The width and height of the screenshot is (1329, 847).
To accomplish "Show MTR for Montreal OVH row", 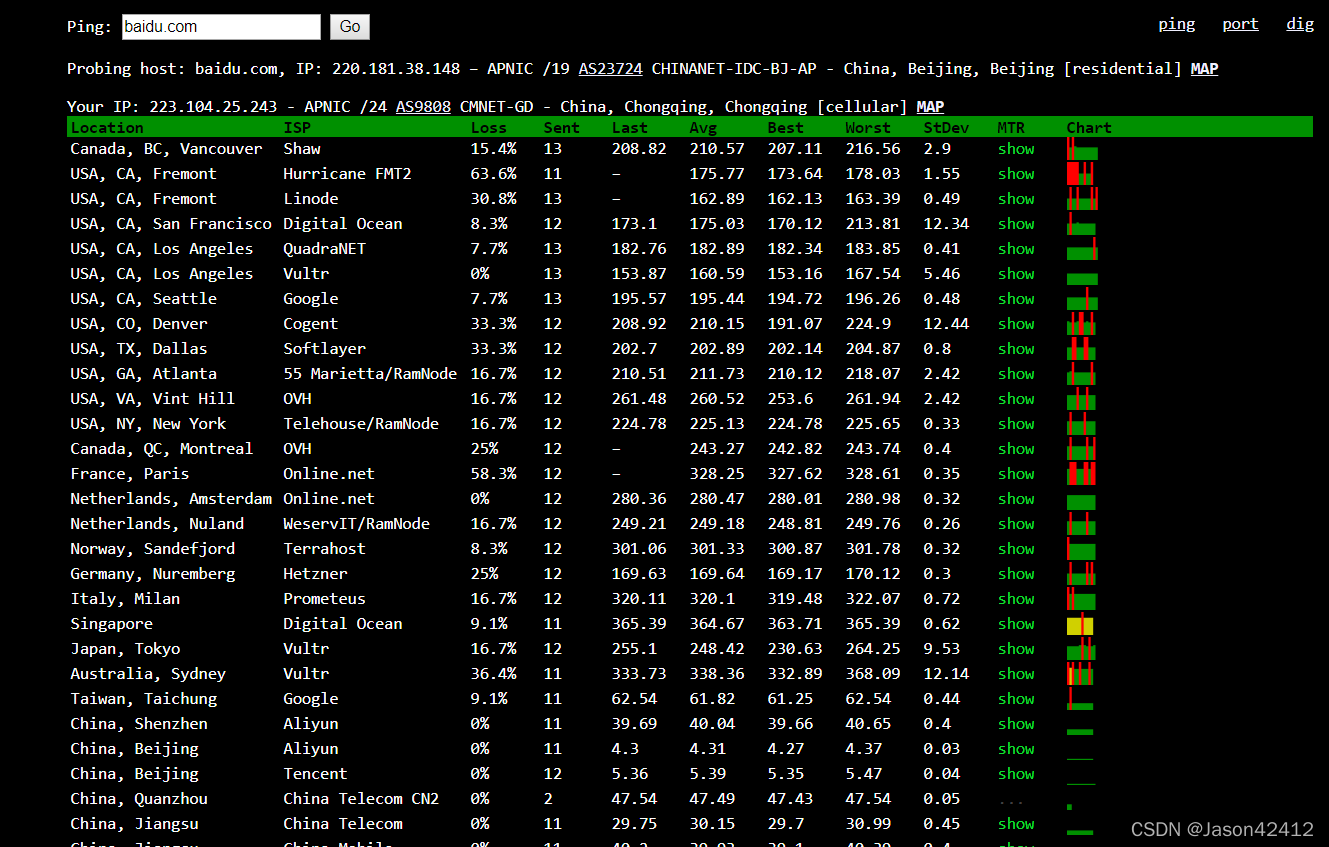I will pos(1016,449).
